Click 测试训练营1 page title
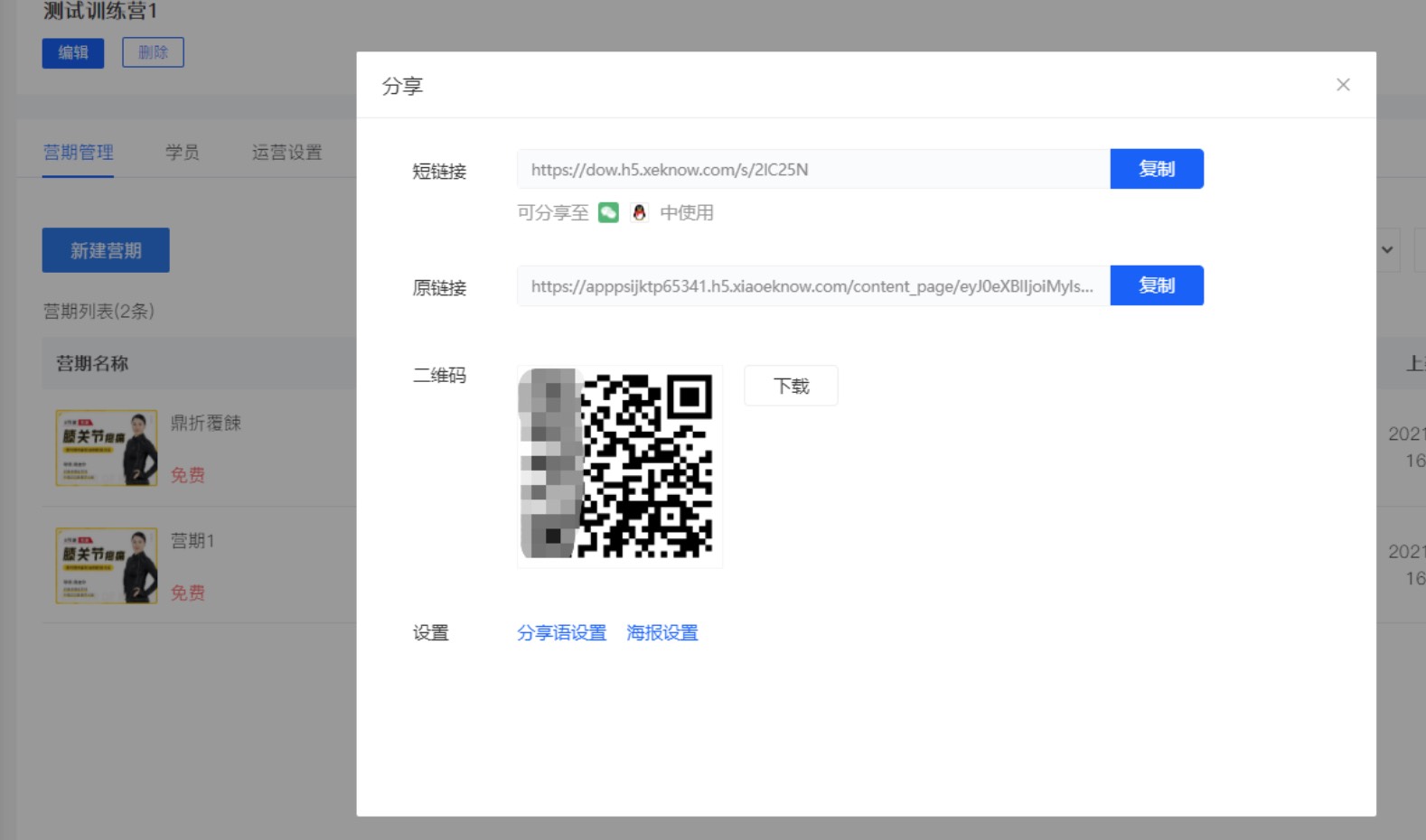Image resolution: width=1426 pixels, height=840 pixels. coord(100,11)
